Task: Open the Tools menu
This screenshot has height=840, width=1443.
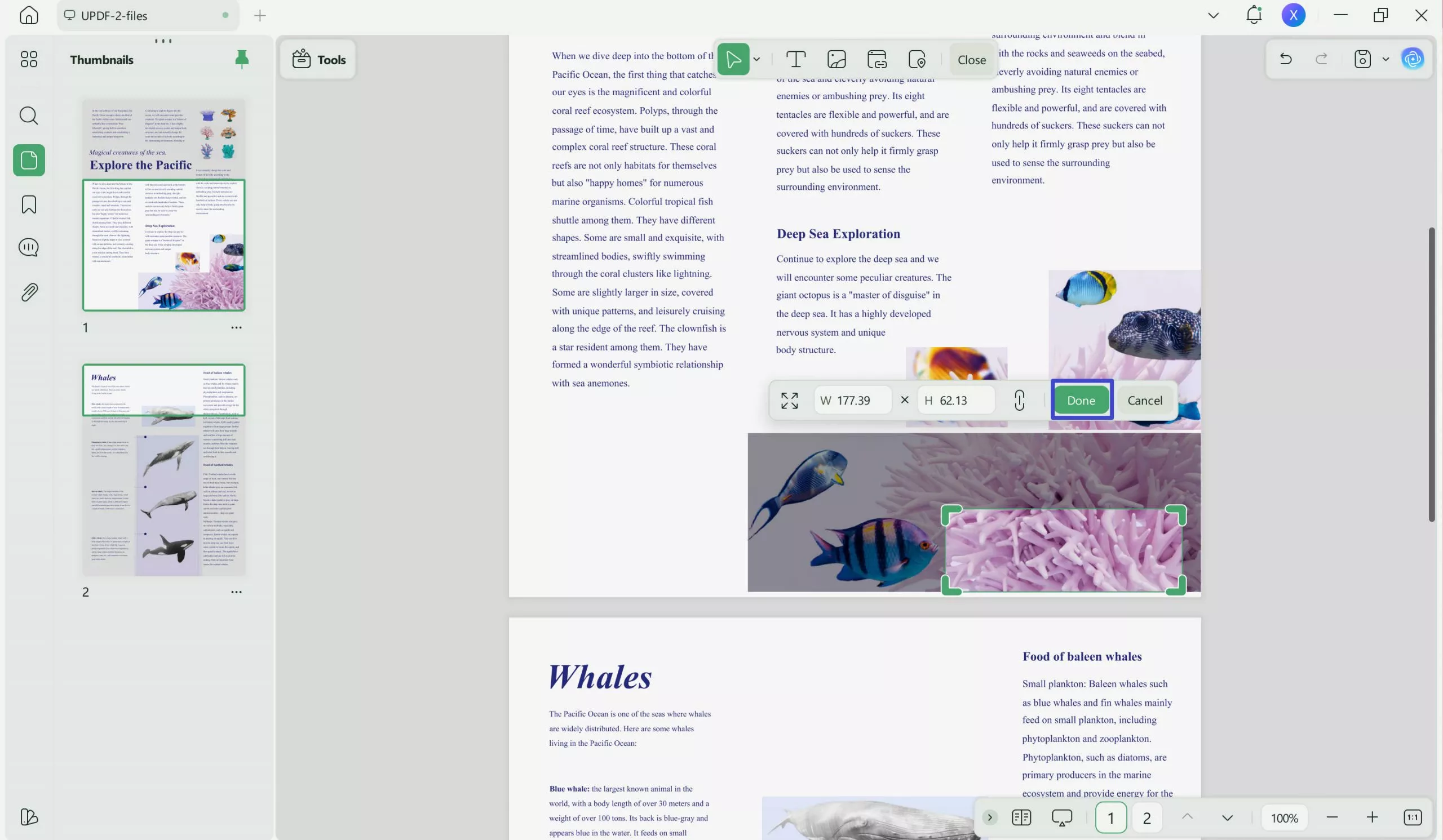Action: click(318, 60)
